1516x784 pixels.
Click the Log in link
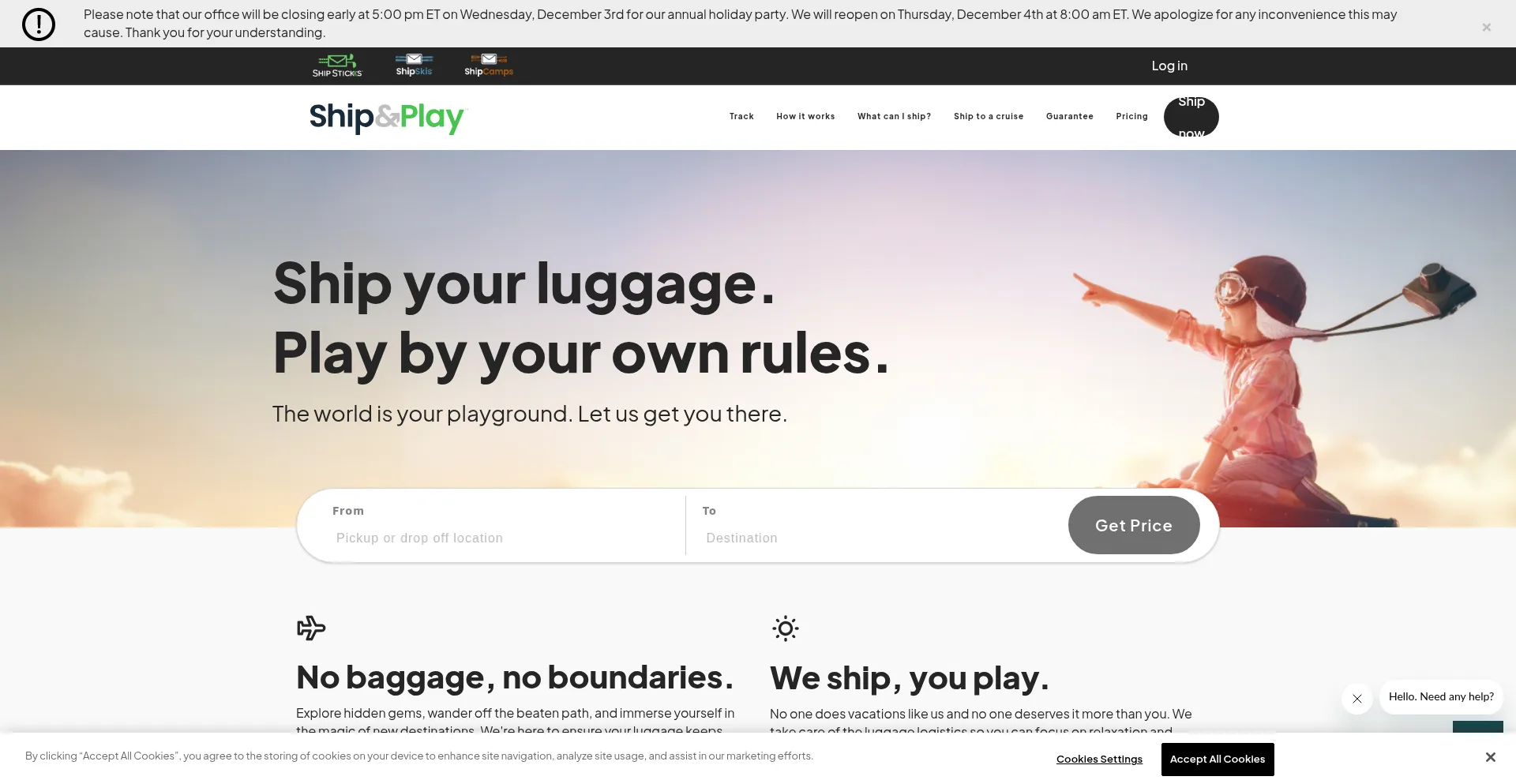(1169, 66)
